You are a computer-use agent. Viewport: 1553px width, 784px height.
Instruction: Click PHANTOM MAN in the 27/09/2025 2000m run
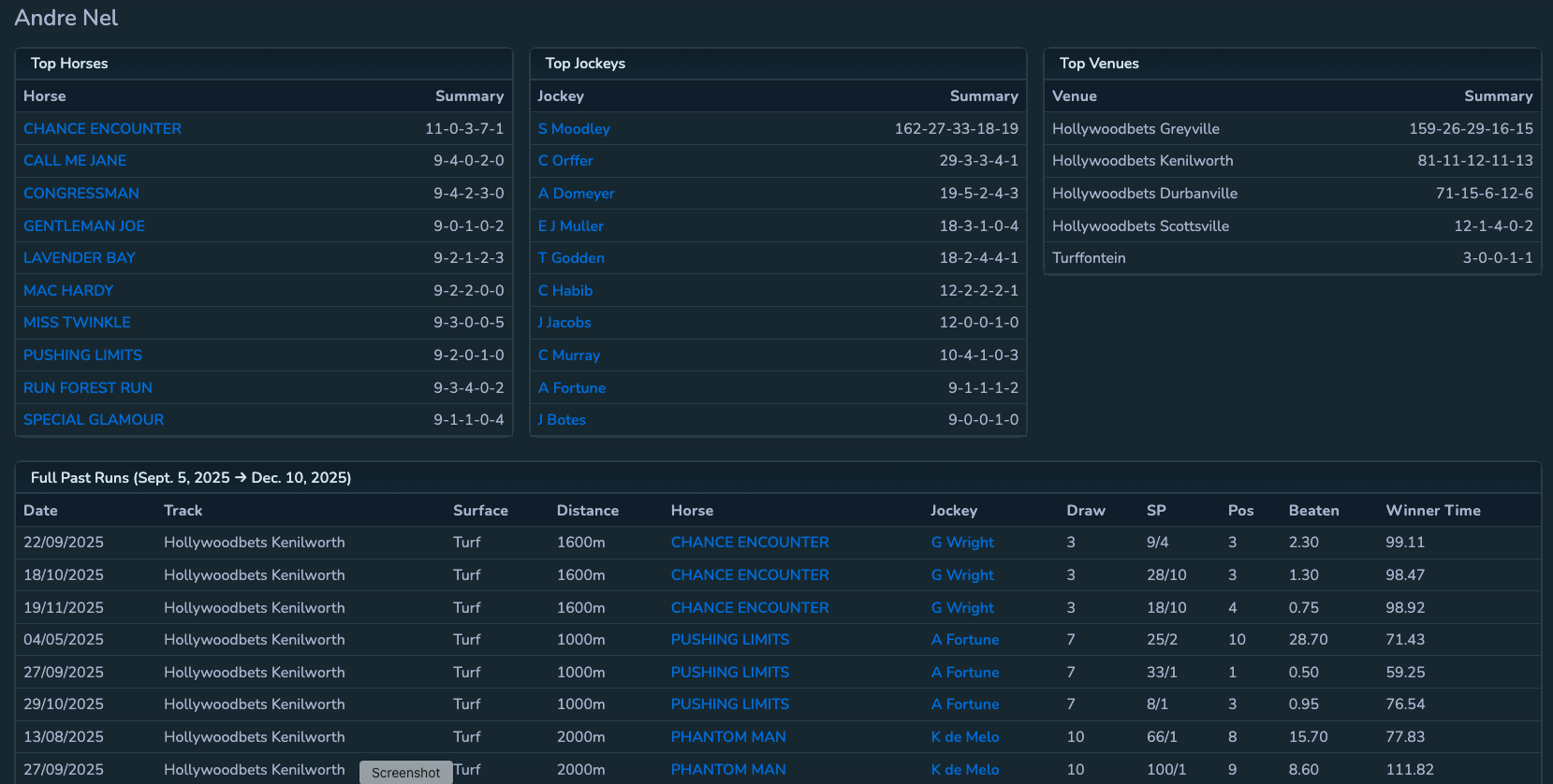(x=728, y=769)
